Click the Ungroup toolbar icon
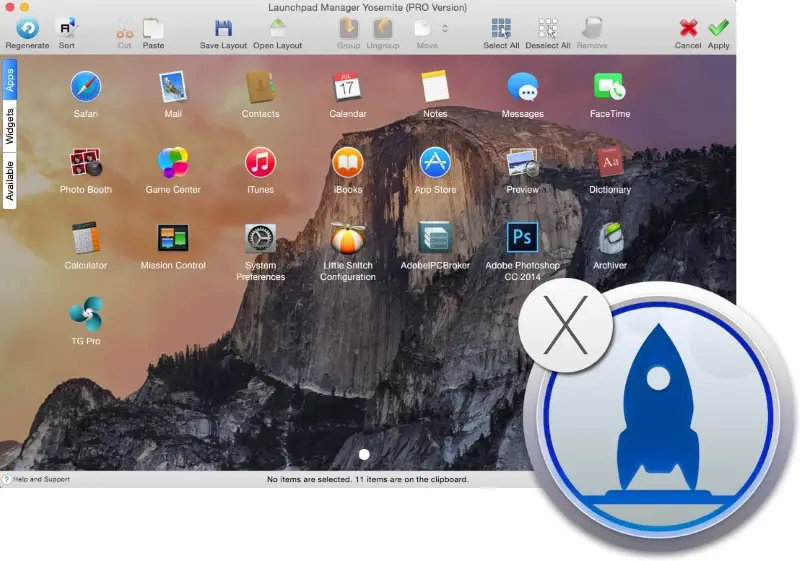Screen dimensions: 800x561 [383, 29]
